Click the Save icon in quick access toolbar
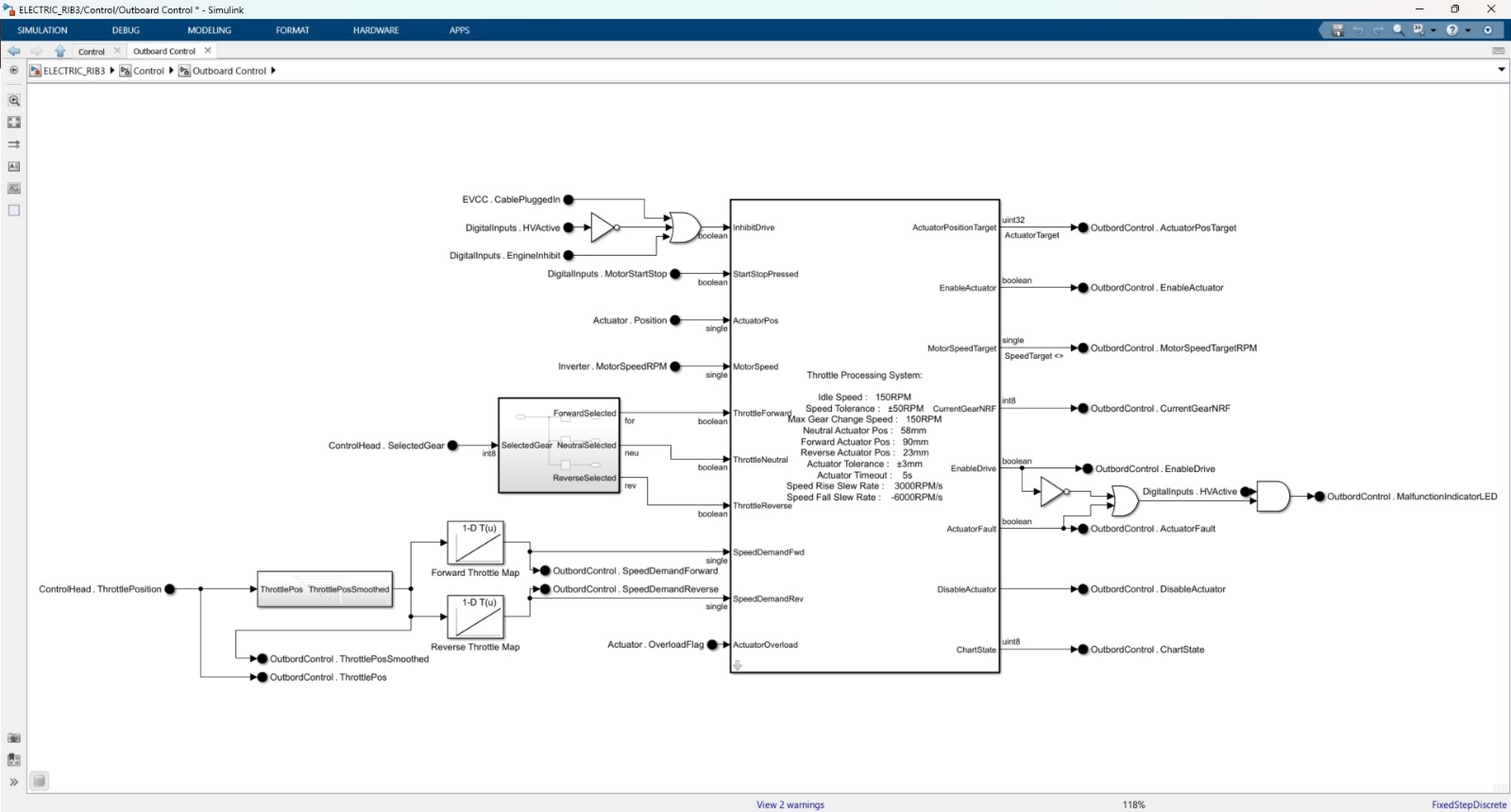This screenshot has height=812, width=1511. tap(1337, 30)
